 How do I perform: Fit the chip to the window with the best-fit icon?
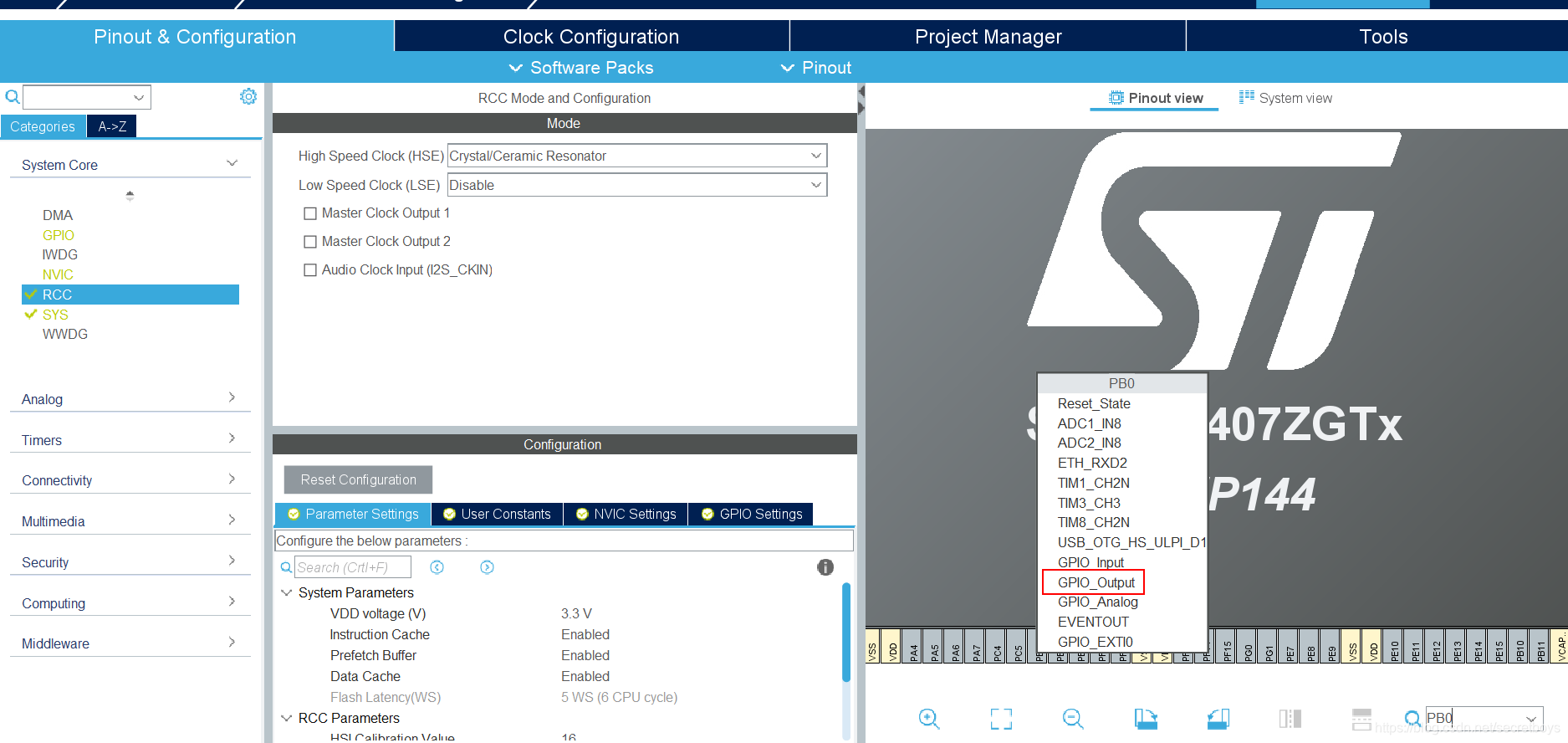pos(1001,719)
